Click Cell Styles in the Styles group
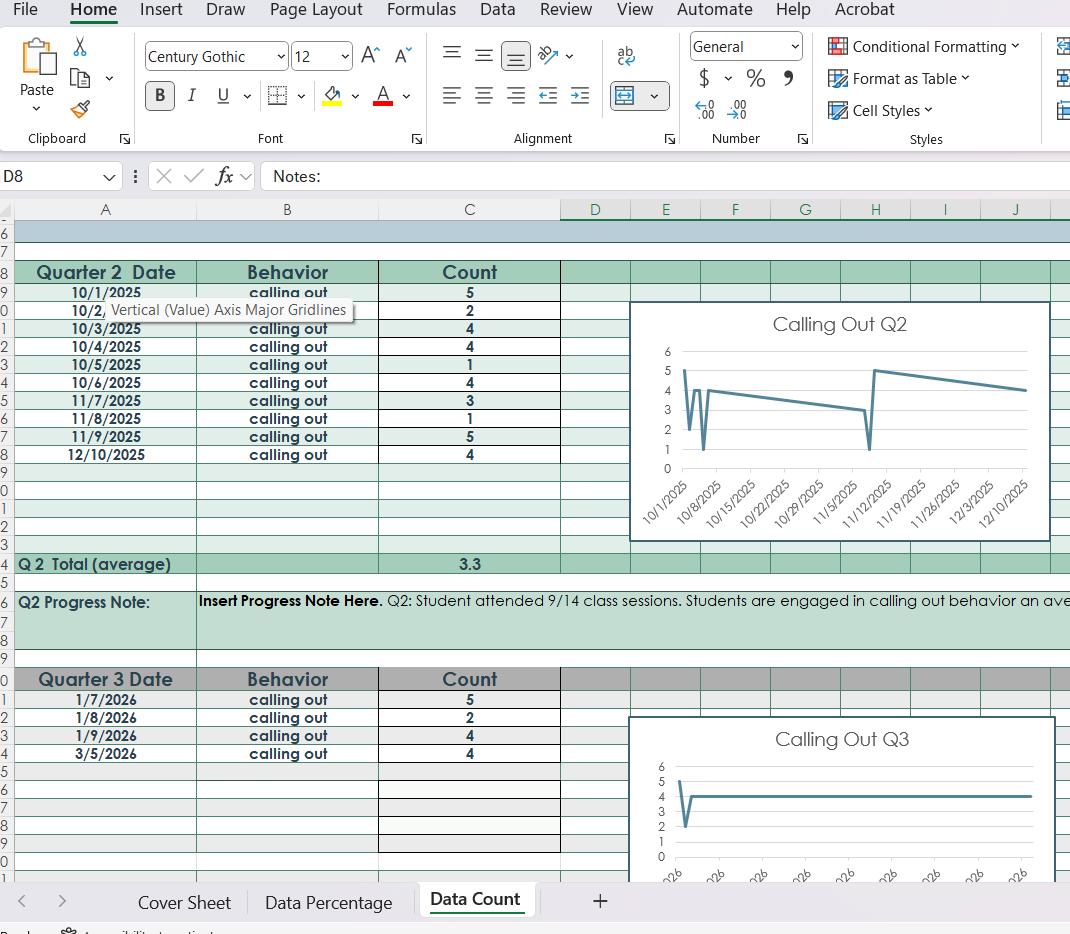This screenshot has width=1070, height=934. 881,110
